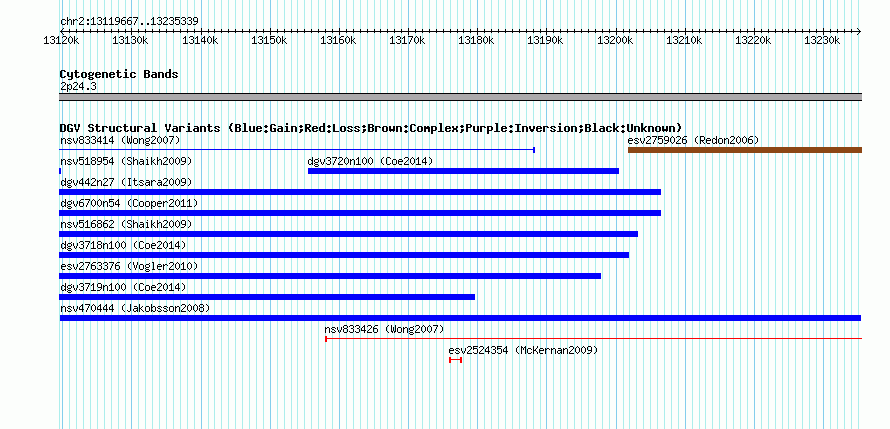
Task: Click the chr2:13119667..13235339 coordinate label
Action: [x=129, y=22]
